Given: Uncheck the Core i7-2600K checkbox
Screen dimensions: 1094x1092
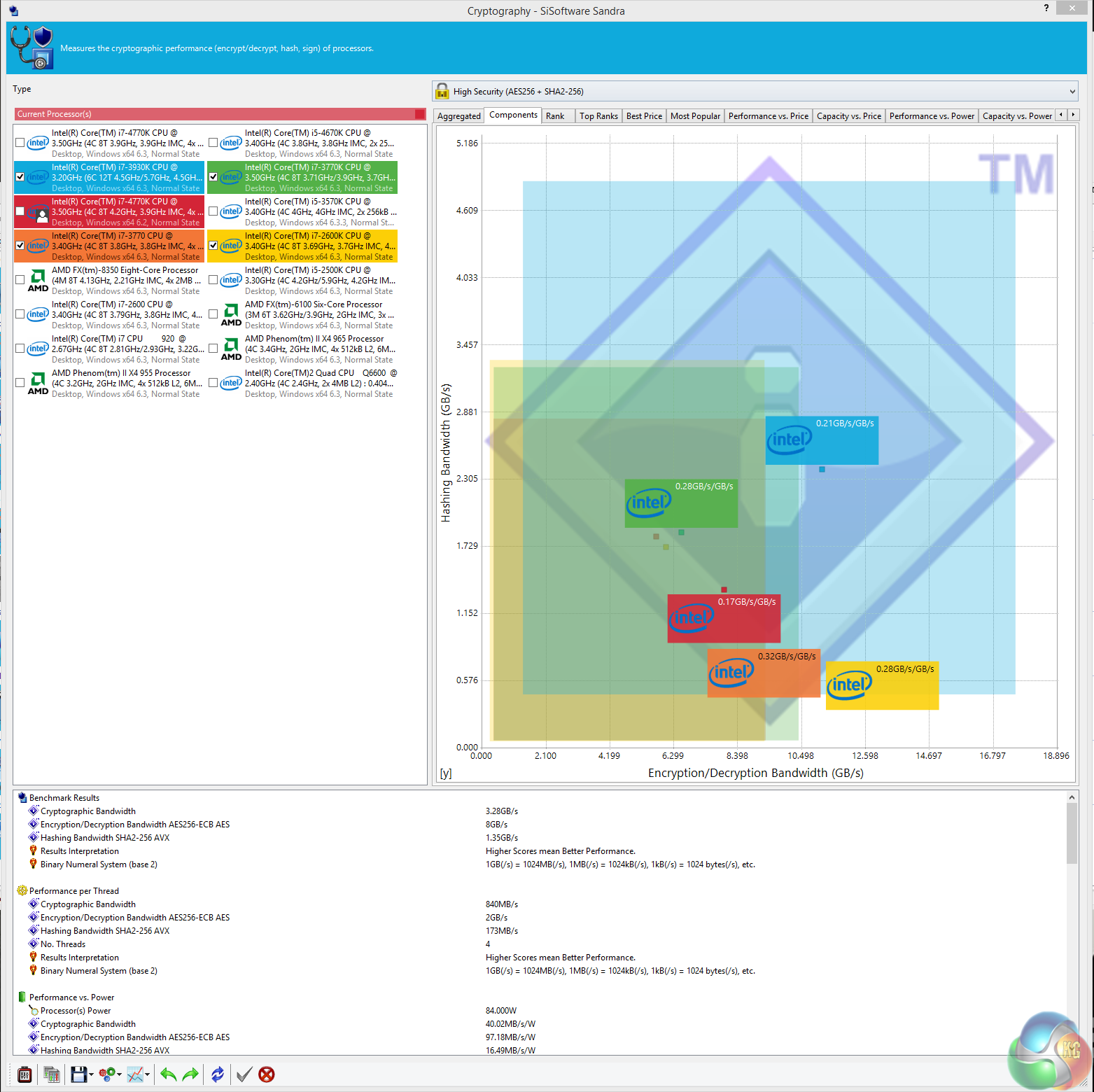Looking at the screenshot, I should click(213, 246).
